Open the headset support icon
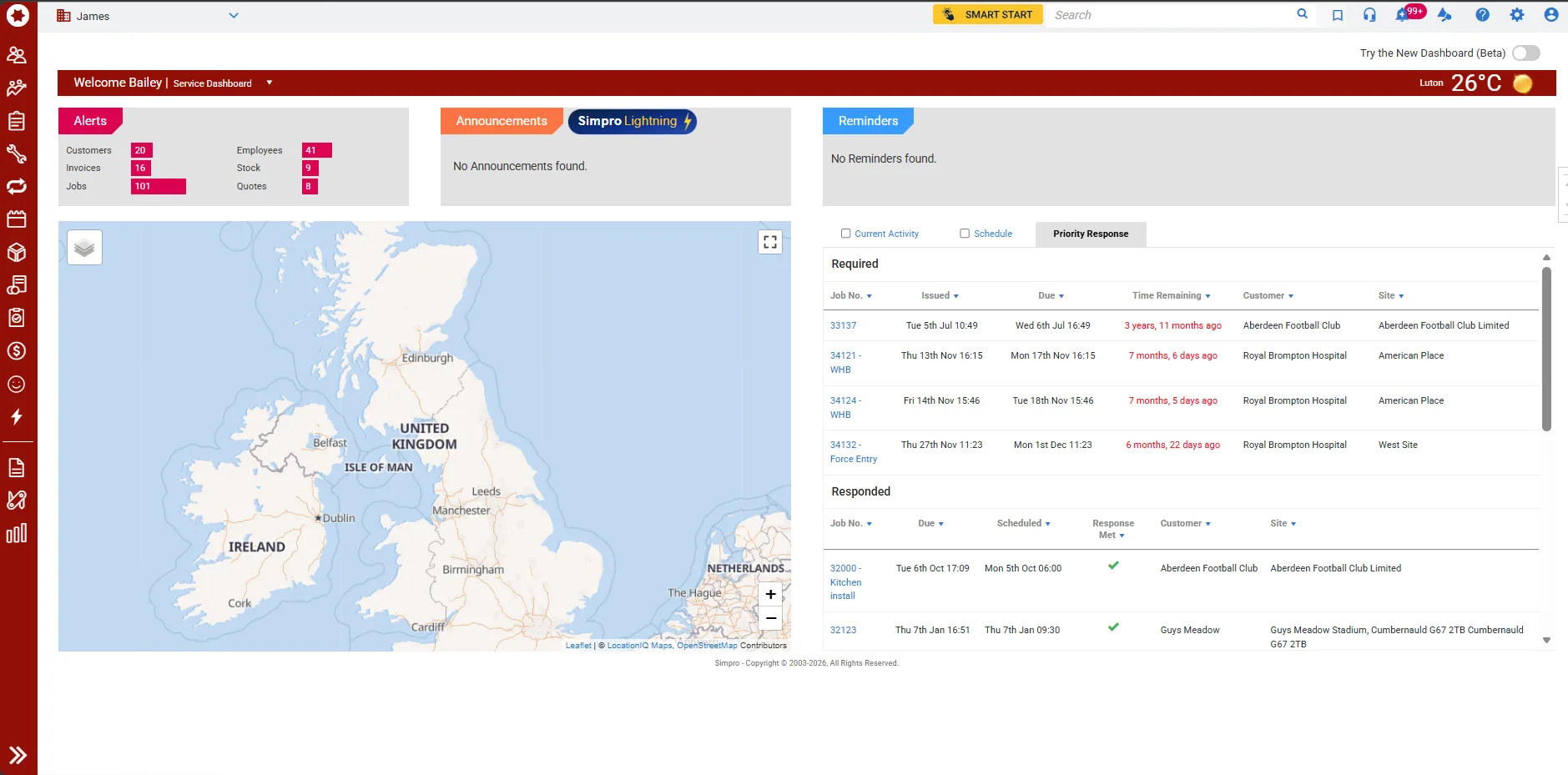Viewport: 1568px width, 775px height. point(1369,15)
